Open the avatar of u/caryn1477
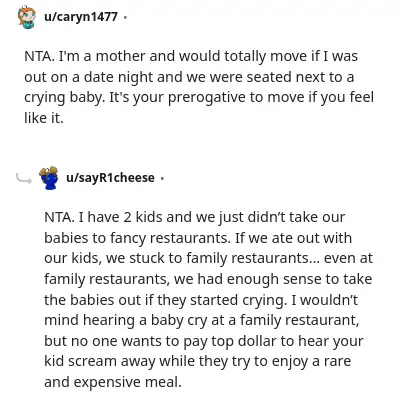 pos(27,17)
